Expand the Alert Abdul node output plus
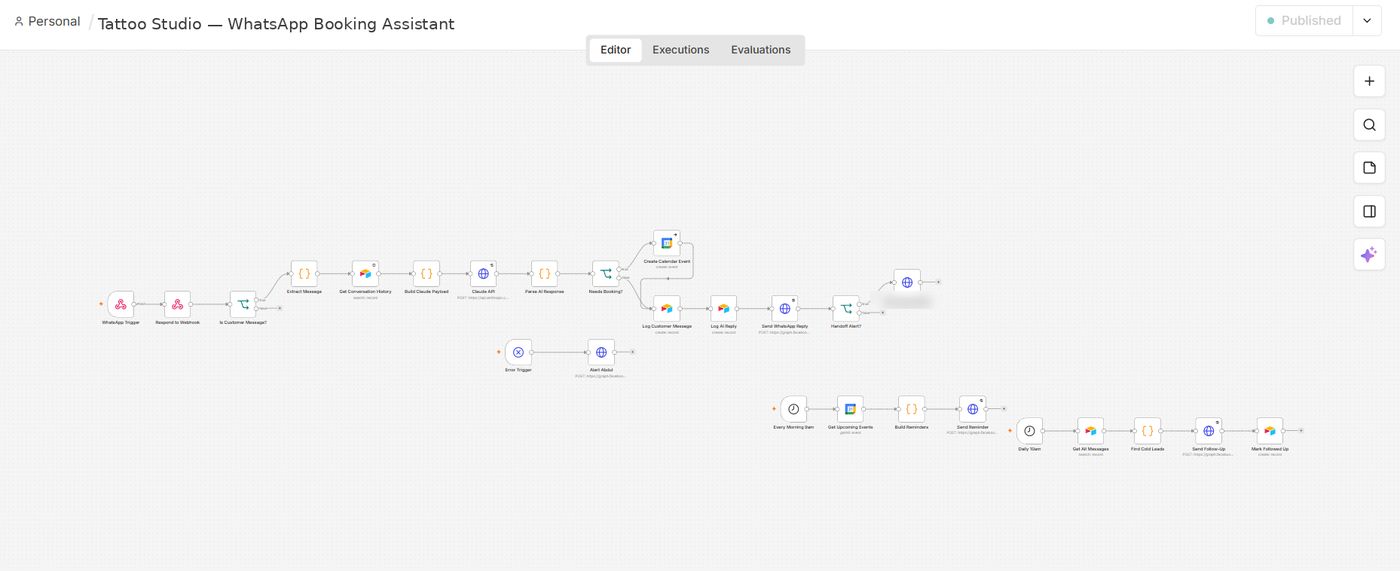The image size is (1400, 571). tap(632, 352)
